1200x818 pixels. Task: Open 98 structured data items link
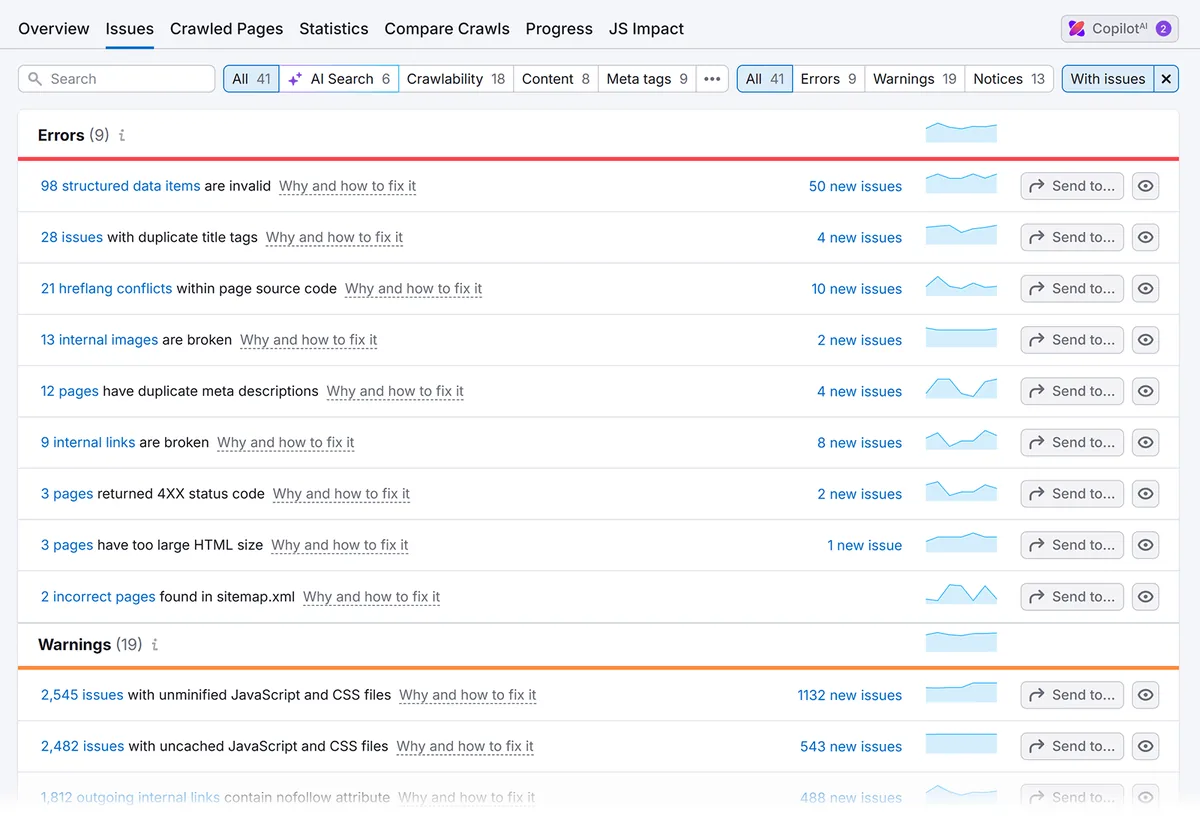pyautogui.click(x=120, y=186)
